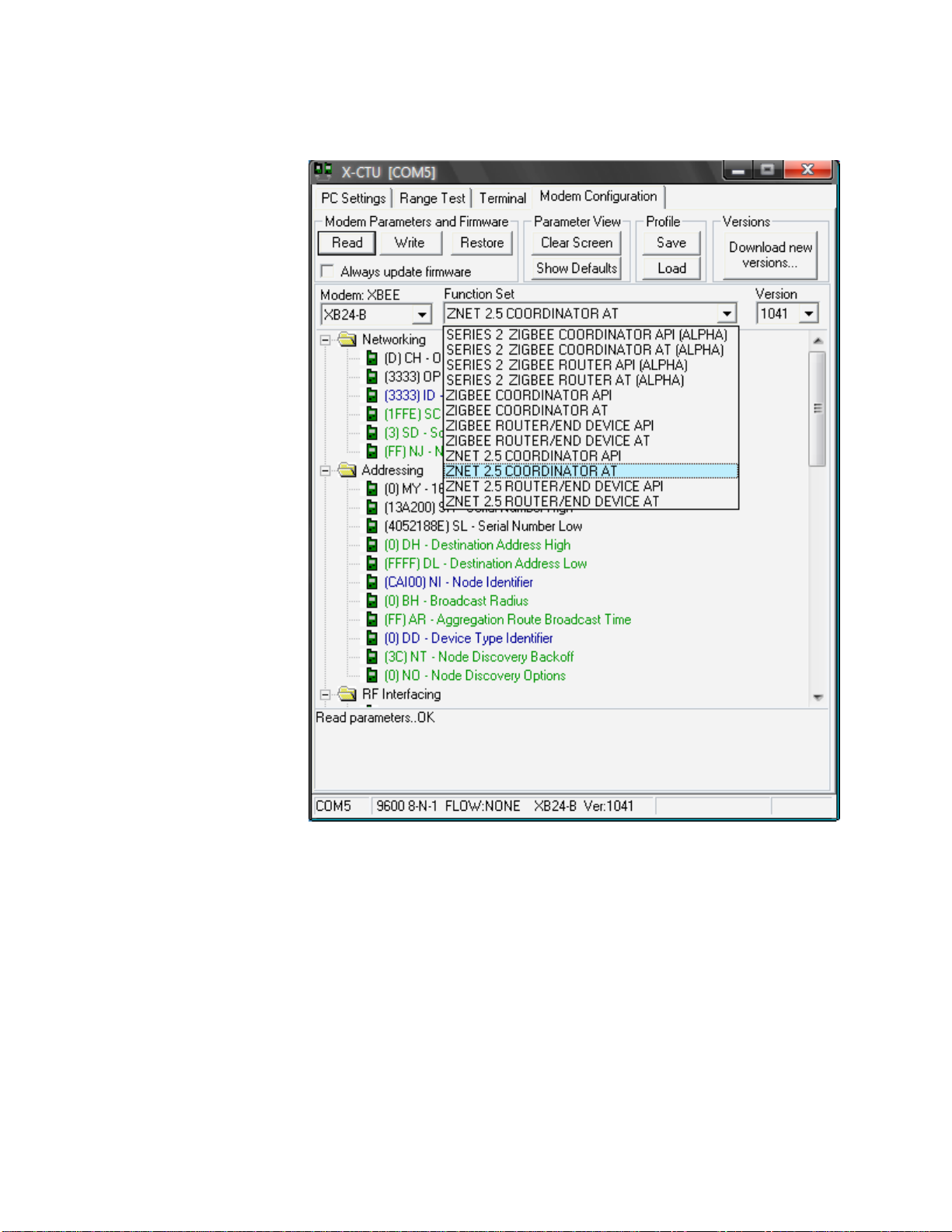
Task: Switch to the Range Test tab
Action: pos(432,198)
